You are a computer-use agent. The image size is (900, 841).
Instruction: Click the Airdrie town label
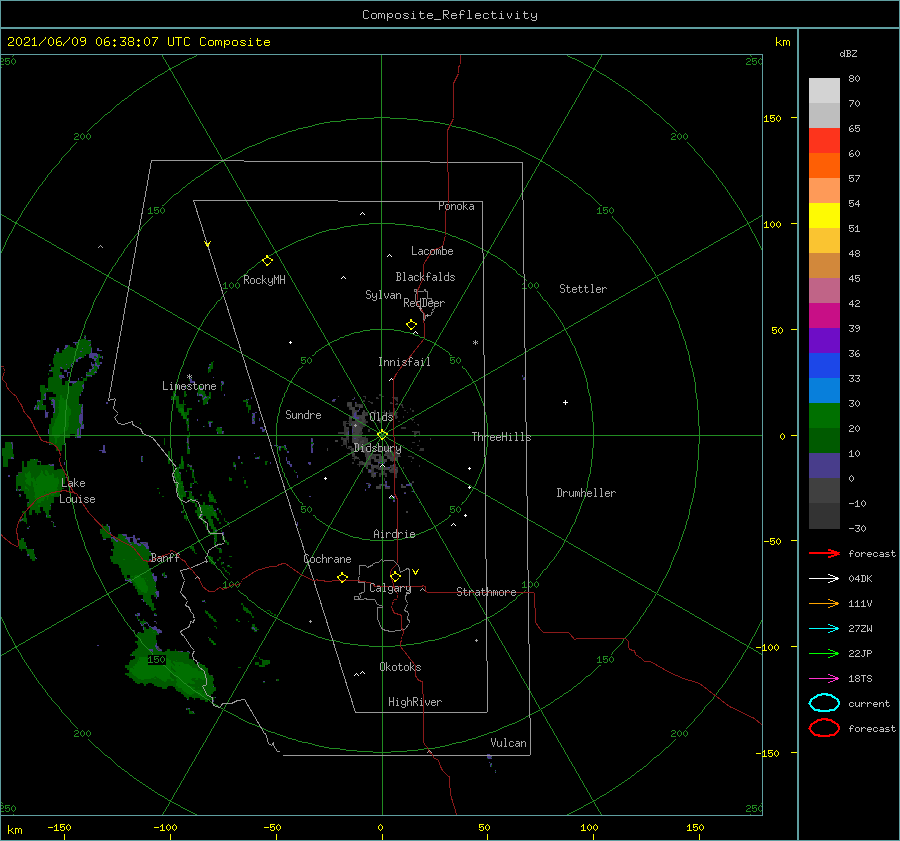tap(394, 534)
